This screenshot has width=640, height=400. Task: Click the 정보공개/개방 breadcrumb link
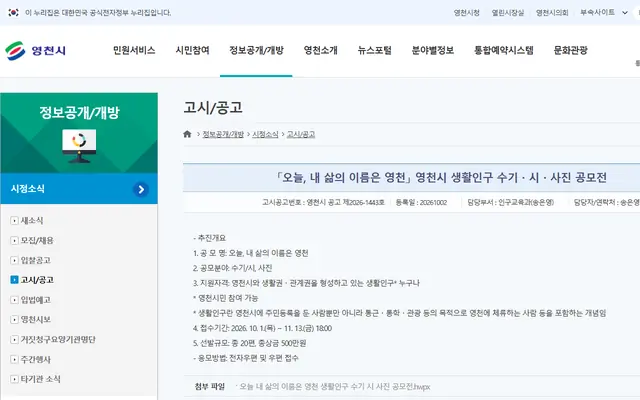(223, 134)
